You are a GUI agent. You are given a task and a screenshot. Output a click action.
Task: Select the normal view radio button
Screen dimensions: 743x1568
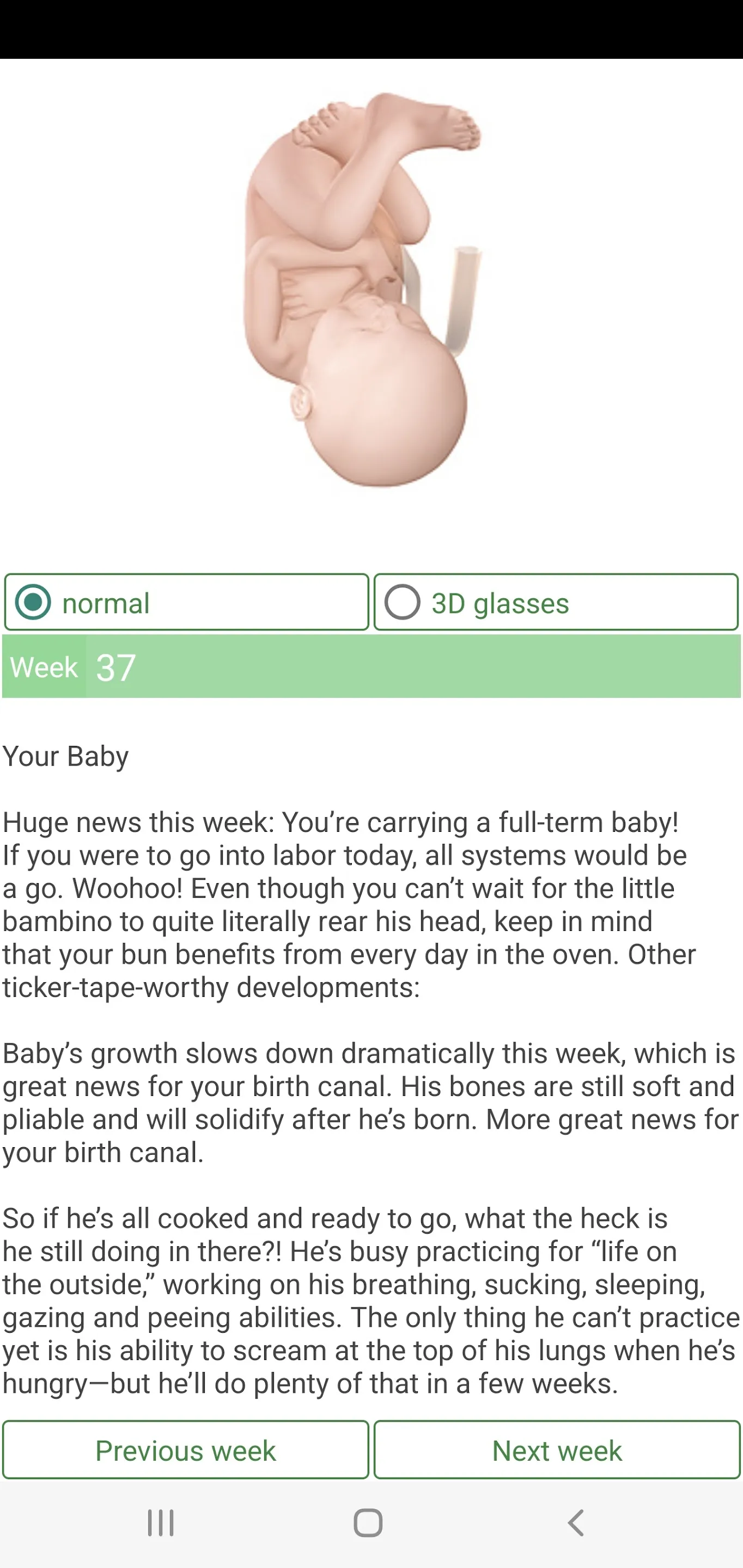33,602
